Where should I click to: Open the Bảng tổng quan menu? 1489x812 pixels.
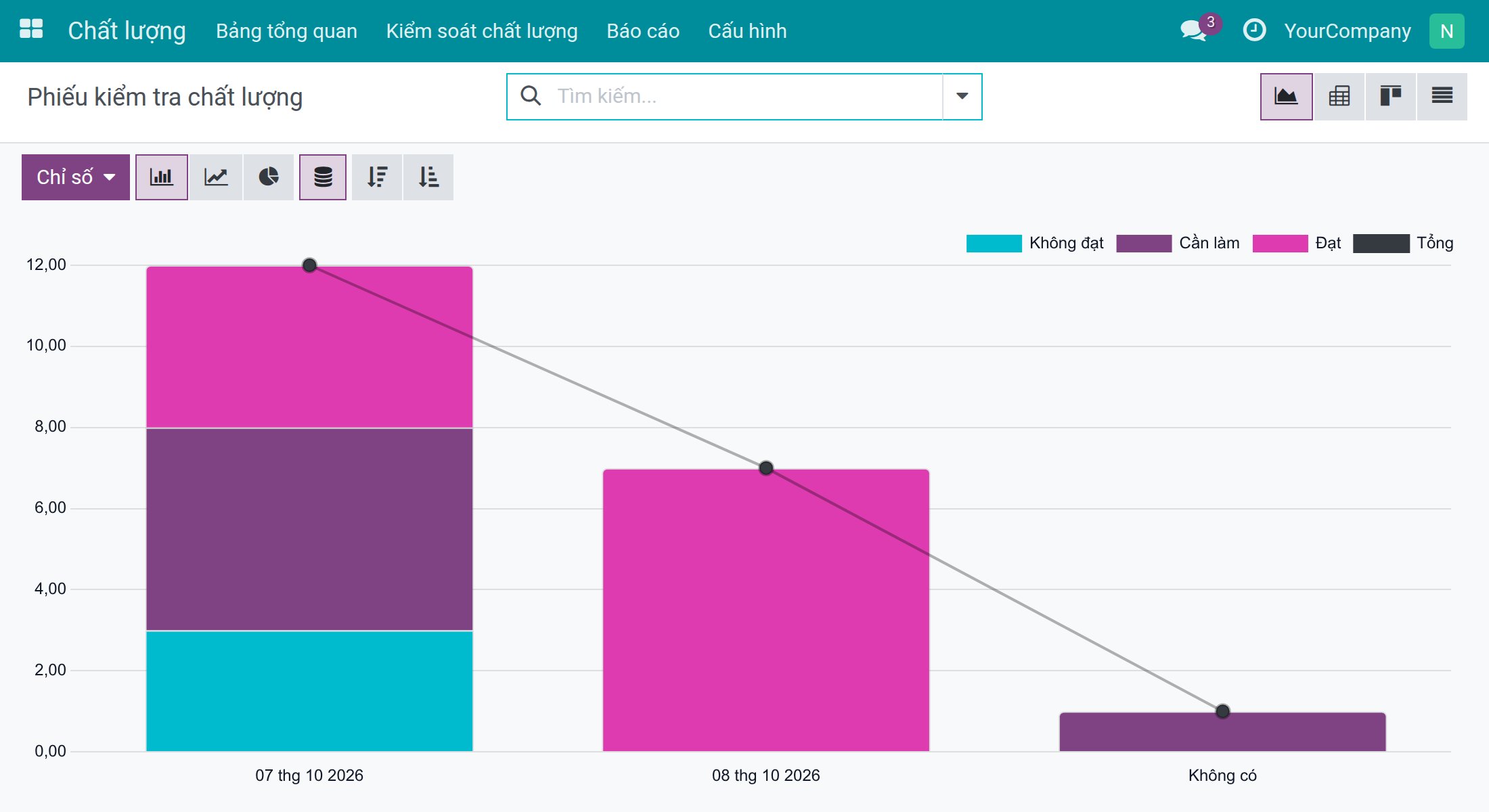pyautogui.click(x=286, y=31)
